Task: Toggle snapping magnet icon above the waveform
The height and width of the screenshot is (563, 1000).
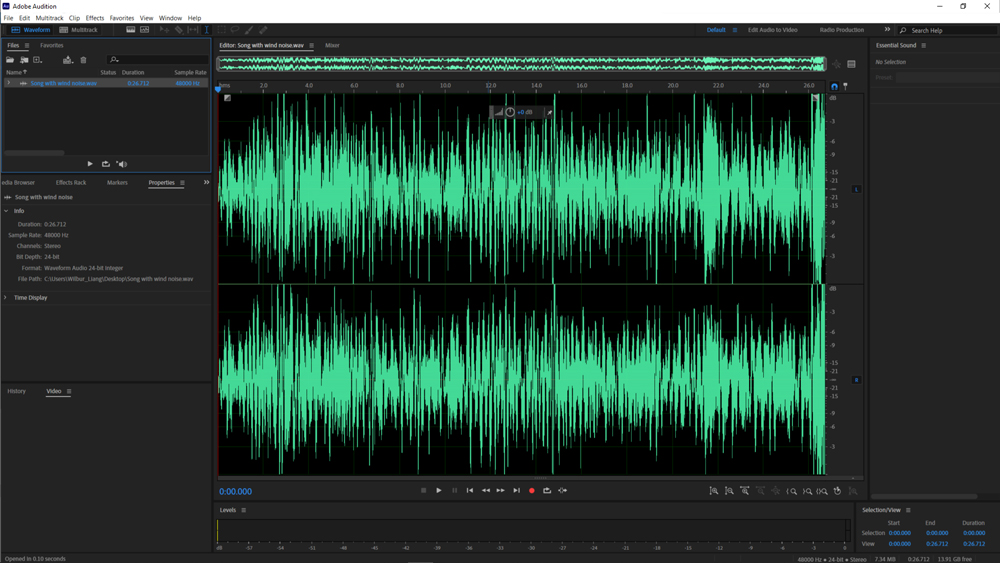Action: [834, 87]
